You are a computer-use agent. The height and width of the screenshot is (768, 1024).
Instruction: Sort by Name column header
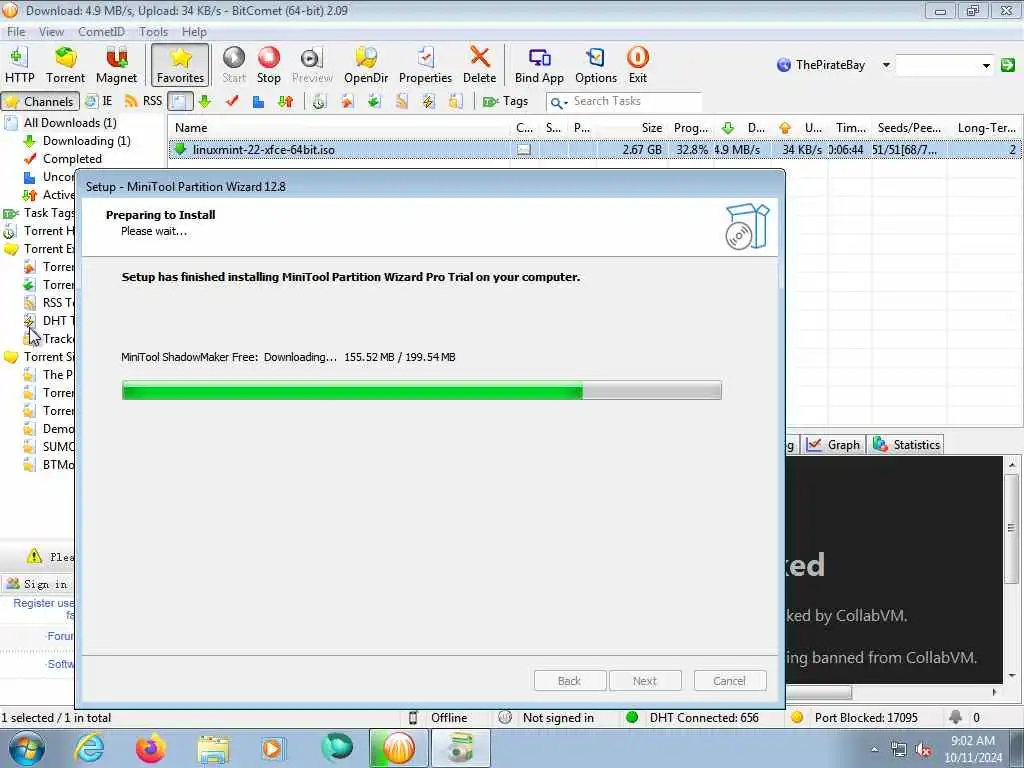click(x=340, y=128)
